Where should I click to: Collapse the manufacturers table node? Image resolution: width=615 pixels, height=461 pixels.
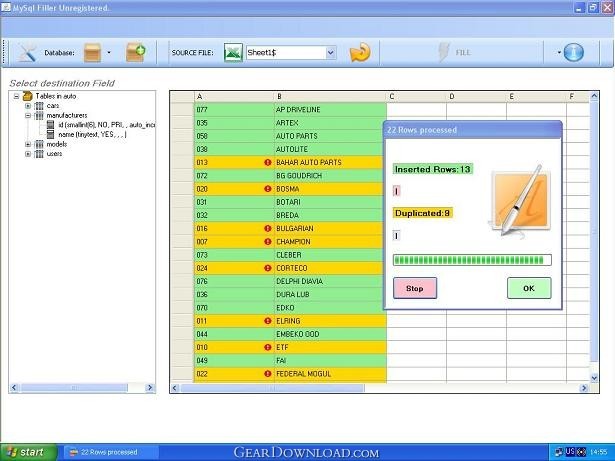click(x=28, y=116)
